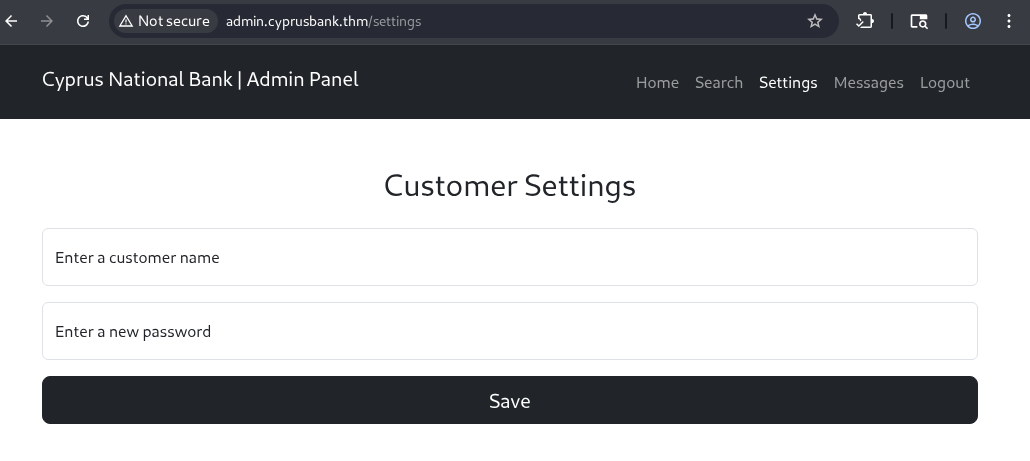The width and height of the screenshot is (1030, 461).
Task: Open the three-dot browser menu
Action: coord(1008,21)
